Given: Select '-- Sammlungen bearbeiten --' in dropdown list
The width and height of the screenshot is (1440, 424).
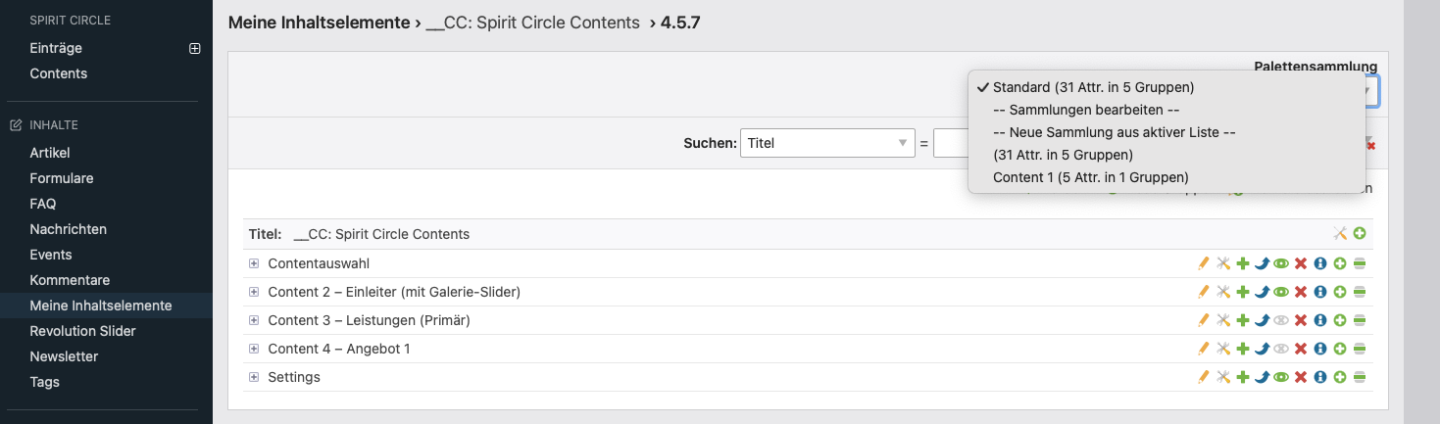Looking at the screenshot, I should tap(1087, 110).
